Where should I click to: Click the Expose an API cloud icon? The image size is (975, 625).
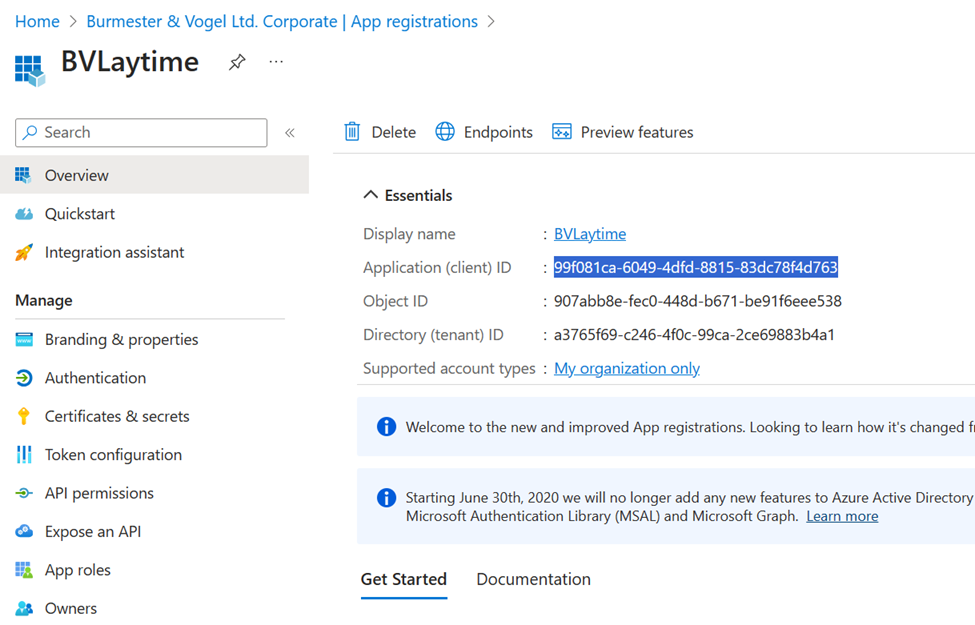tap(24, 532)
